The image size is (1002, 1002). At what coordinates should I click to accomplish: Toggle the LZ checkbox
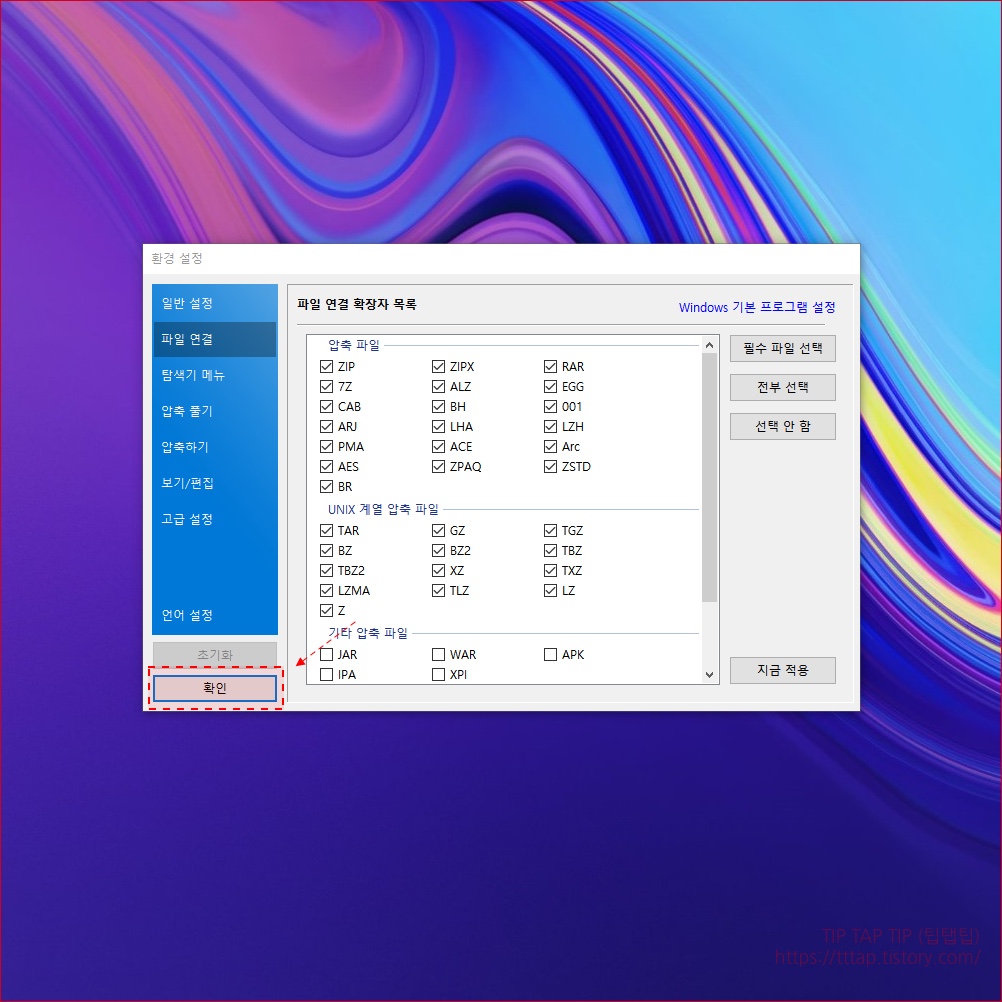550,590
